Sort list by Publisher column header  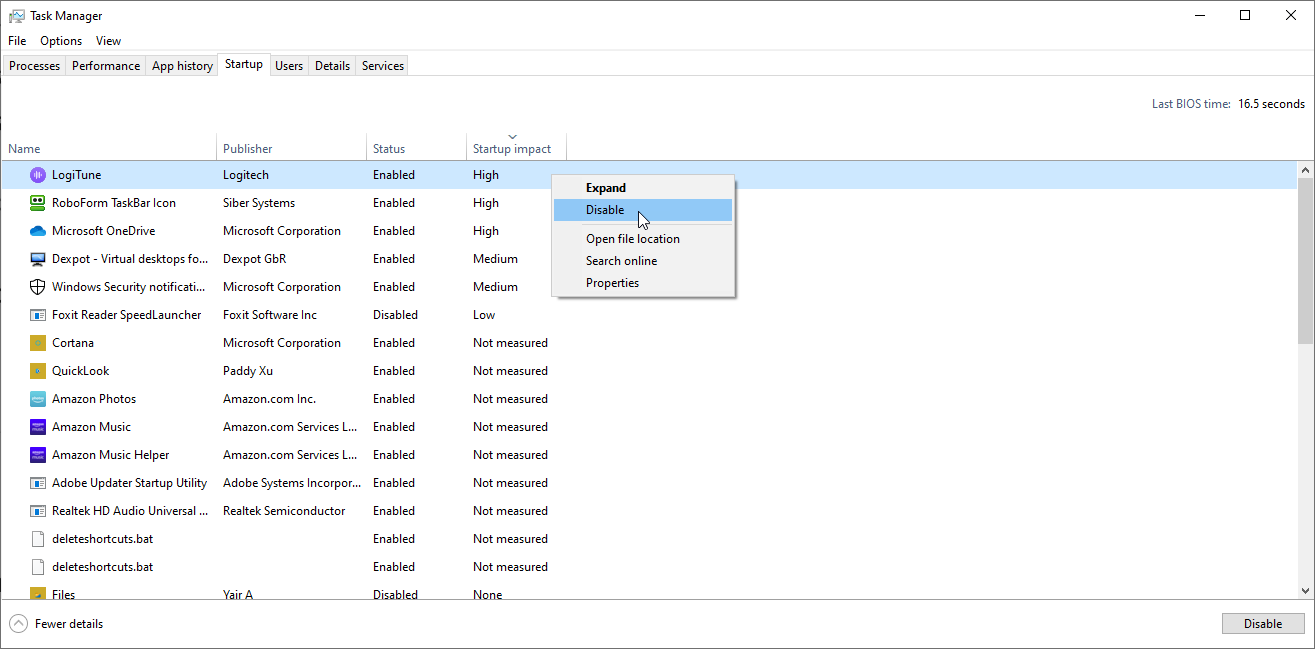click(x=248, y=149)
